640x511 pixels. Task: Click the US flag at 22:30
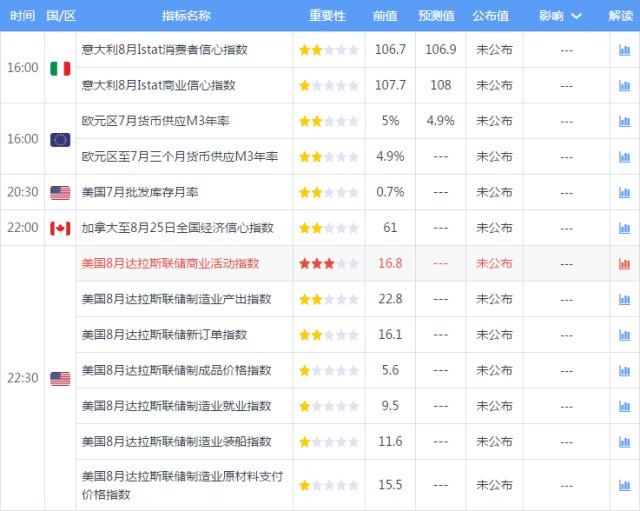(x=60, y=378)
